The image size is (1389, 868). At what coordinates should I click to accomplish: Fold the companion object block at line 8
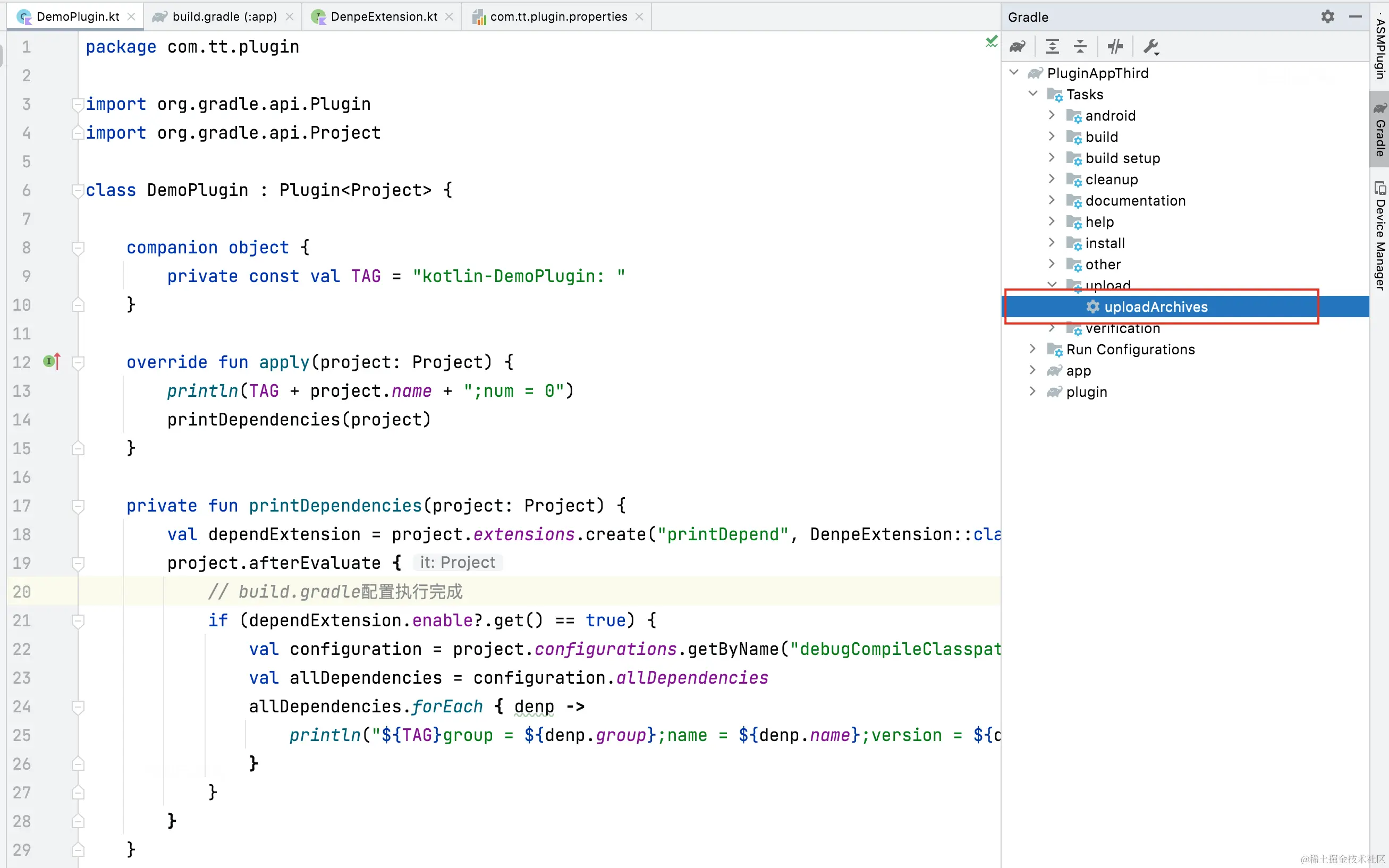tap(78, 248)
